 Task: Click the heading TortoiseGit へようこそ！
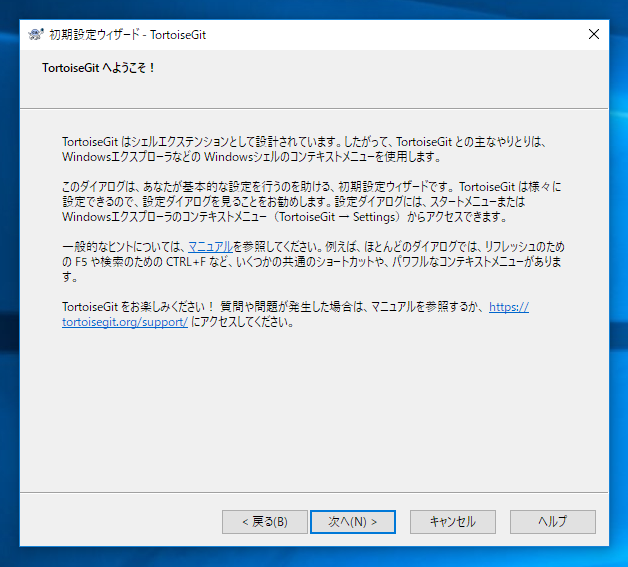coord(99,68)
